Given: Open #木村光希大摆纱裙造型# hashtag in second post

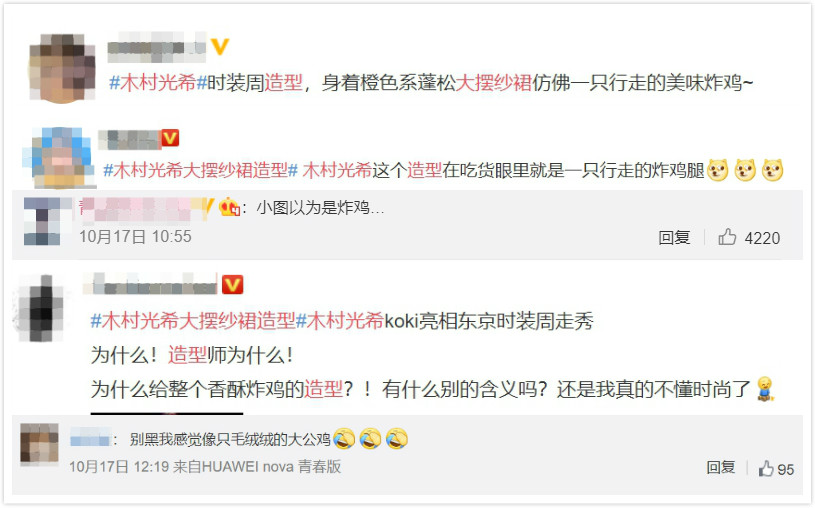Looking at the screenshot, I should [200, 170].
